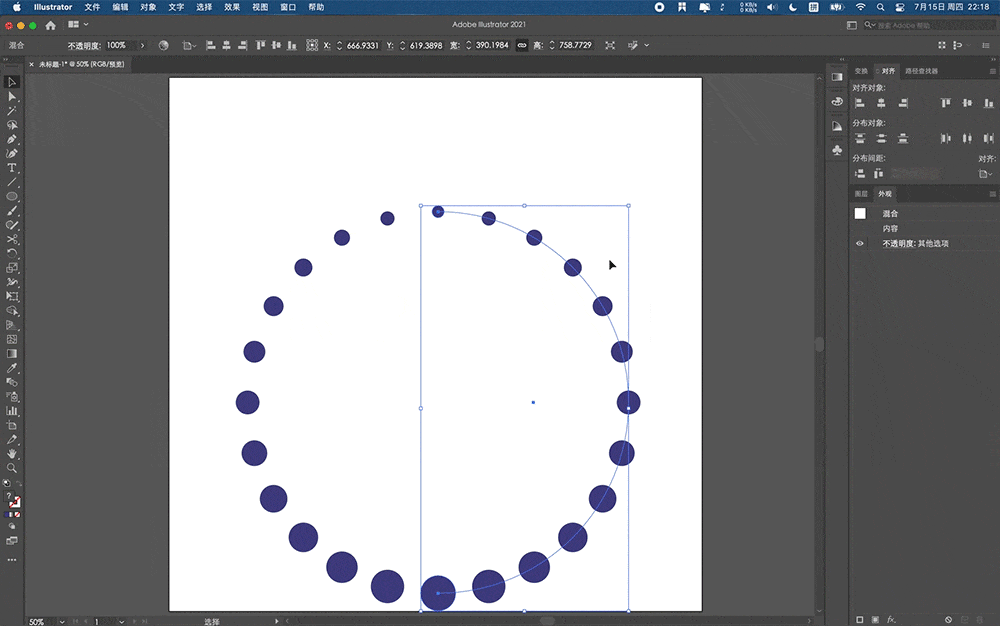Click the Home icon in title bar

point(50,25)
